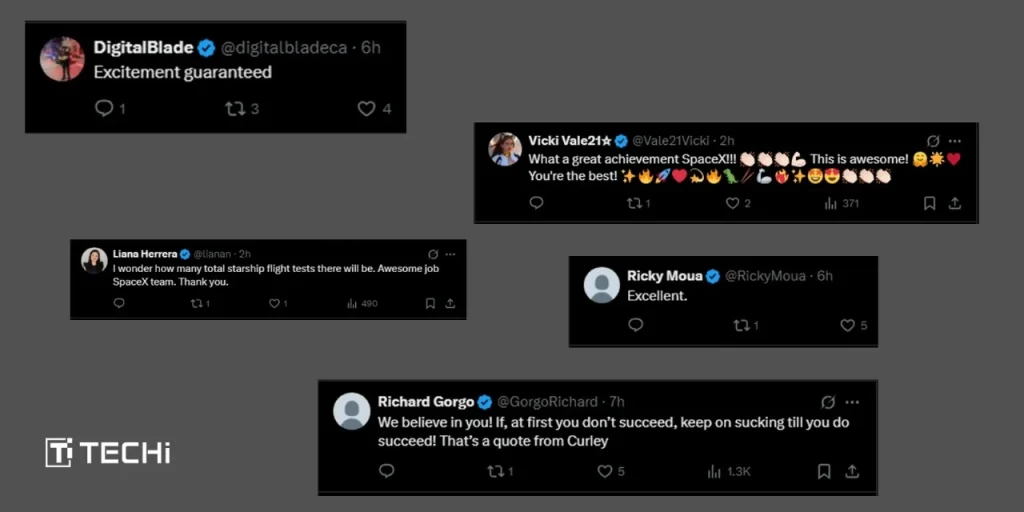Open more options menu on Richard Gorgo's tweet
Screen dimensions: 1024x512
point(852,402)
